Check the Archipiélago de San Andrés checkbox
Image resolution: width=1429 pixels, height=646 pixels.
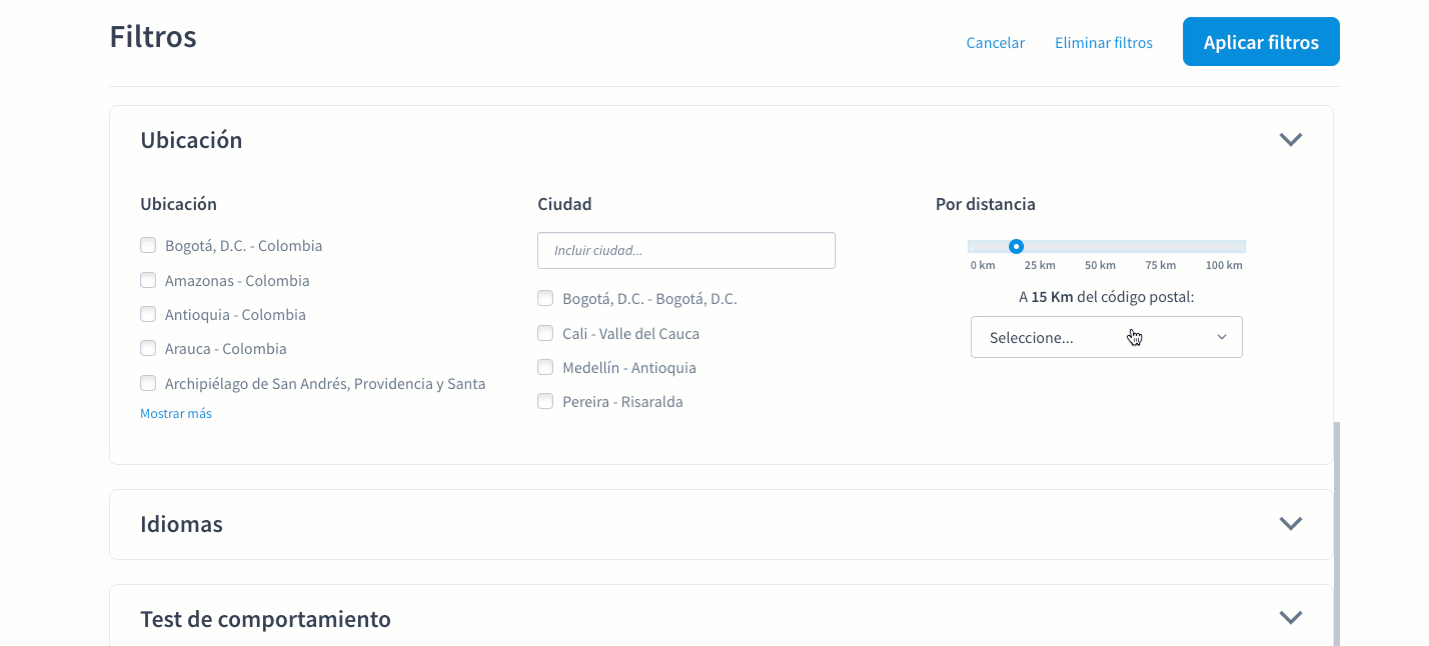(x=147, y=382)
